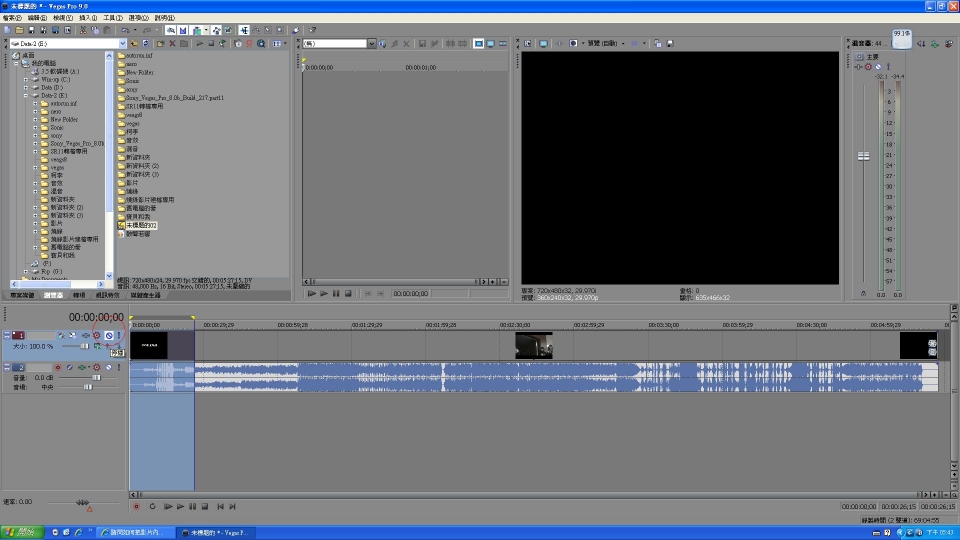Click Go to End in timeline transport
The width and height of the screenshot is (960, 540).
[x=232, y=506]
